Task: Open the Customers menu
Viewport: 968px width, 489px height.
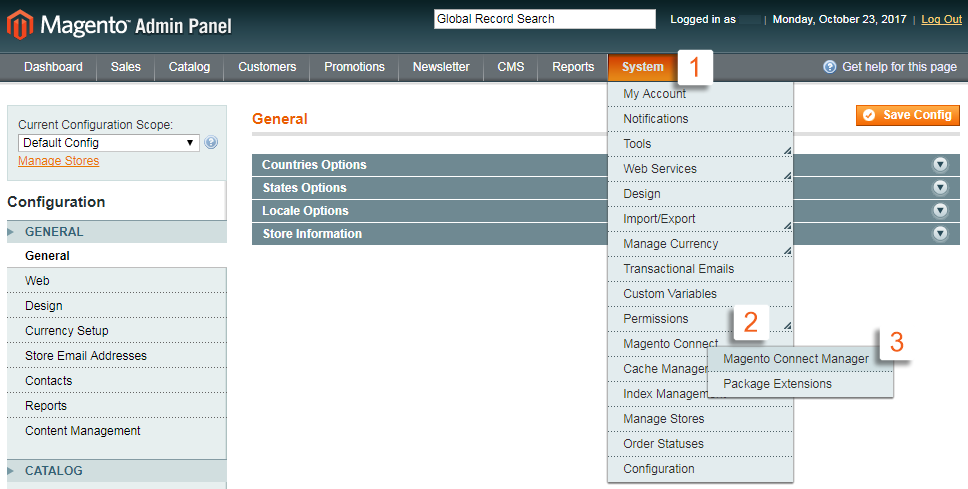Action: 267,67
